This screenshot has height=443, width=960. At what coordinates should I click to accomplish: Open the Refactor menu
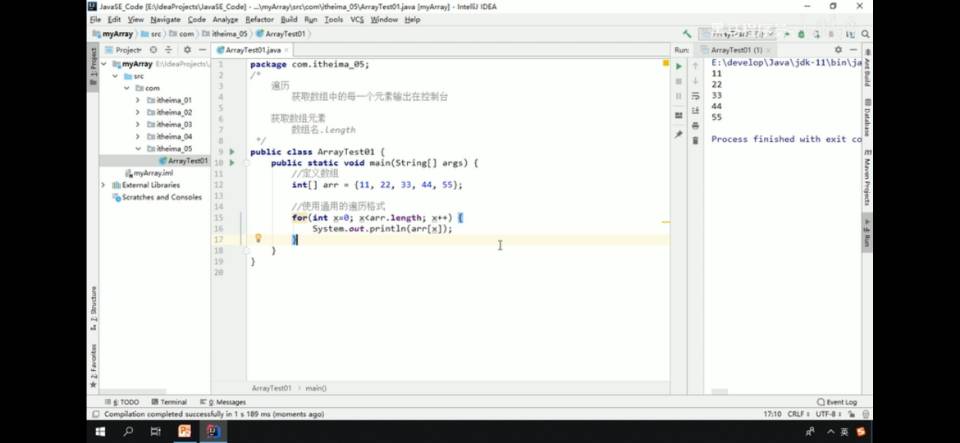tap(260, 20)
